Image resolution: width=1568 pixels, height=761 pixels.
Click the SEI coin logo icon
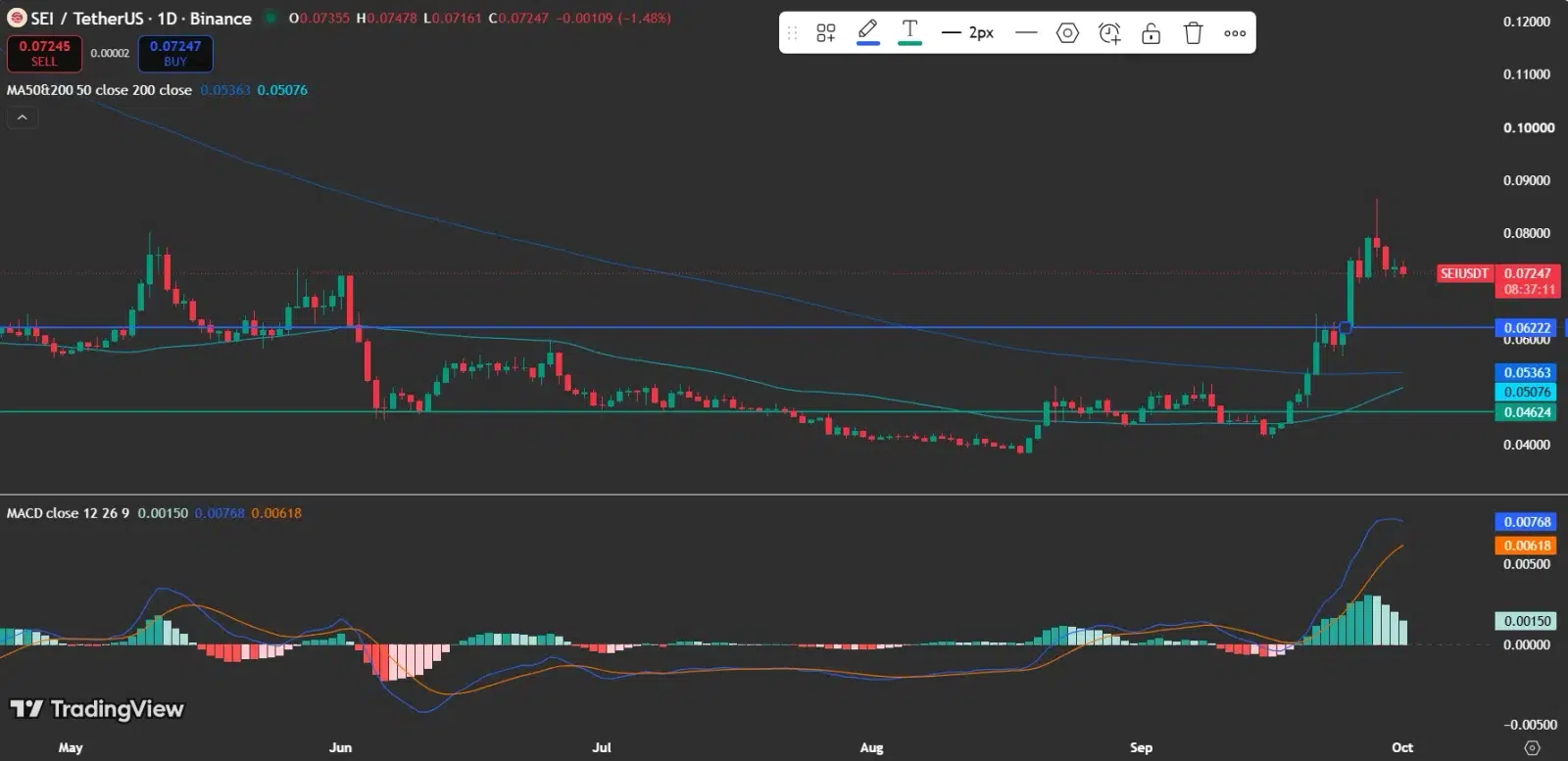[17, 19]
